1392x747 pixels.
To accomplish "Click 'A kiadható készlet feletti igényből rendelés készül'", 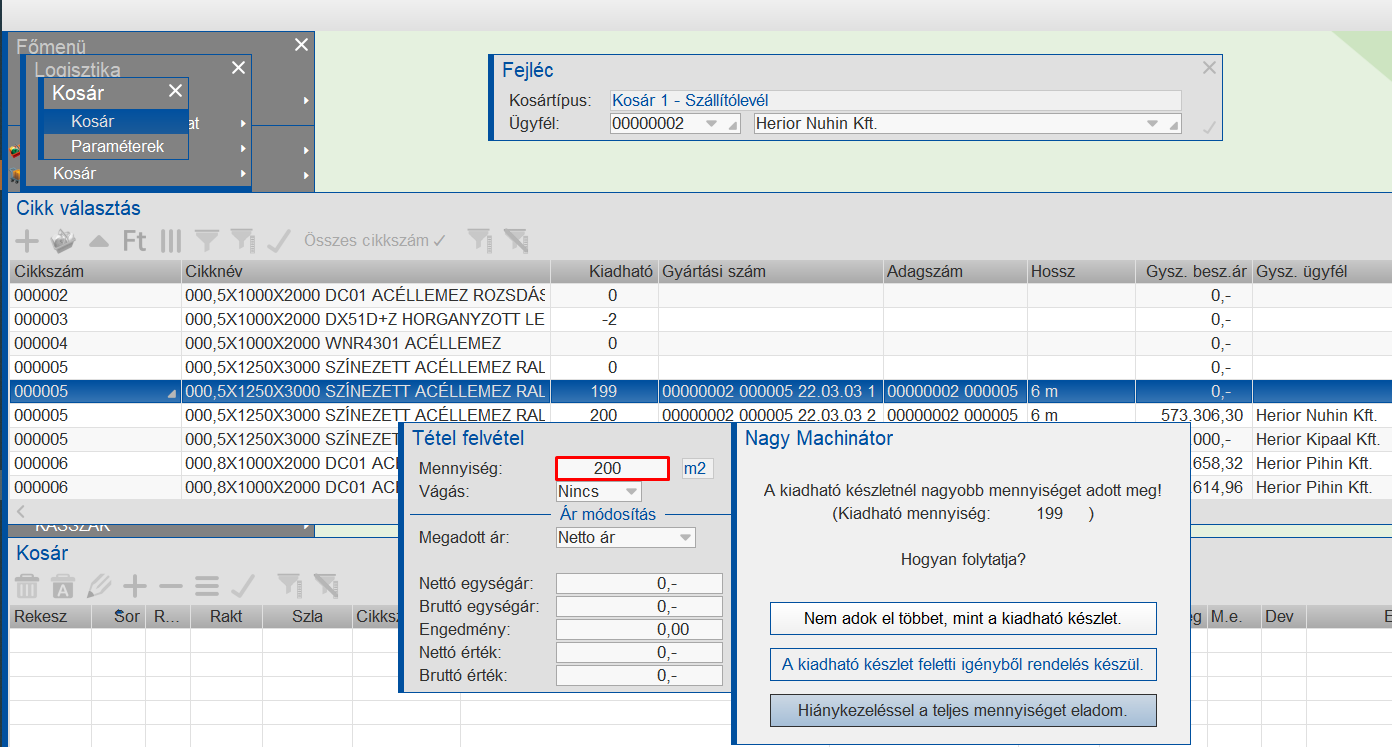I will pos(962,665).
